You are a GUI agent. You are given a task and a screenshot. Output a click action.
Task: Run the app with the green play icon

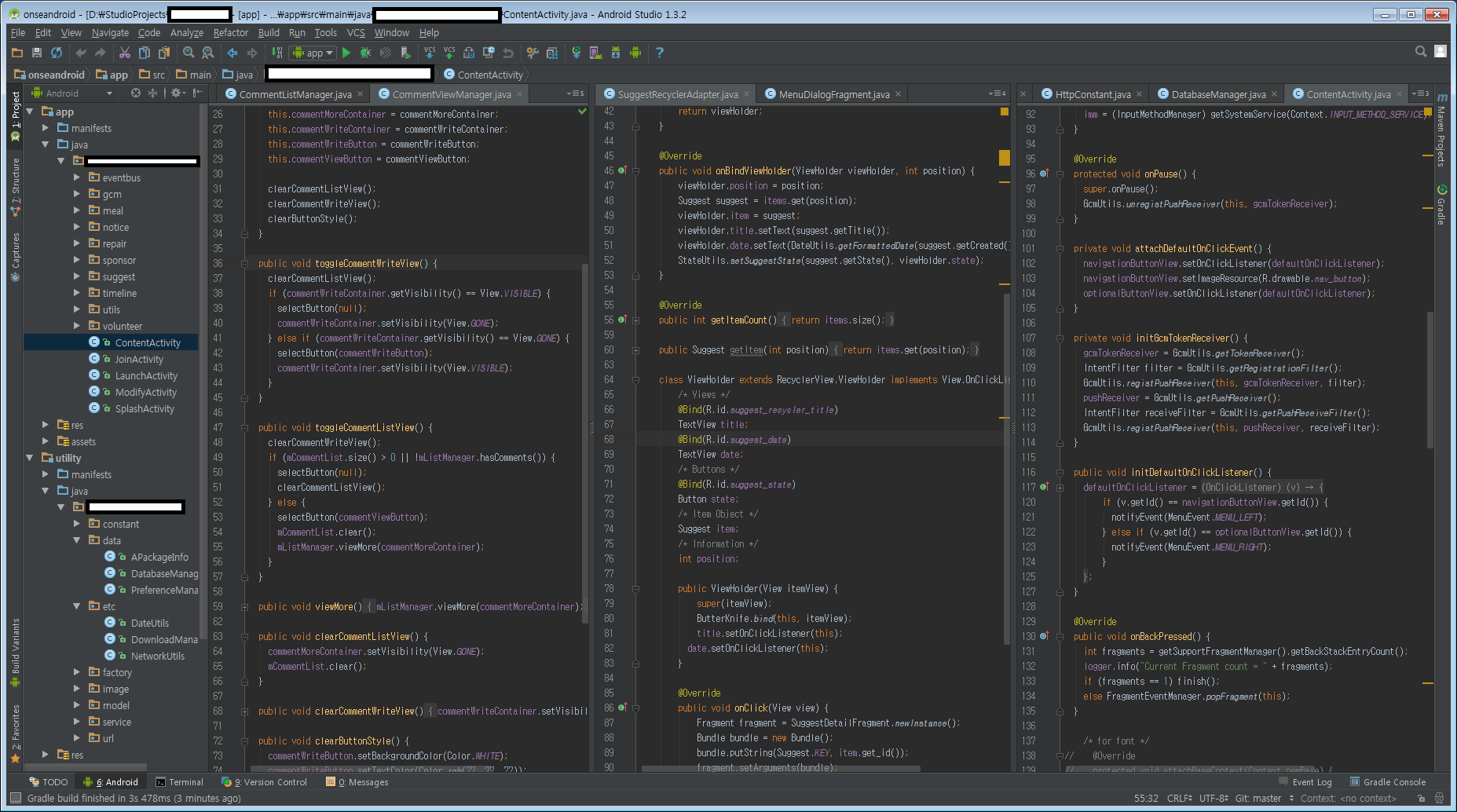click(x=346, y=53)
